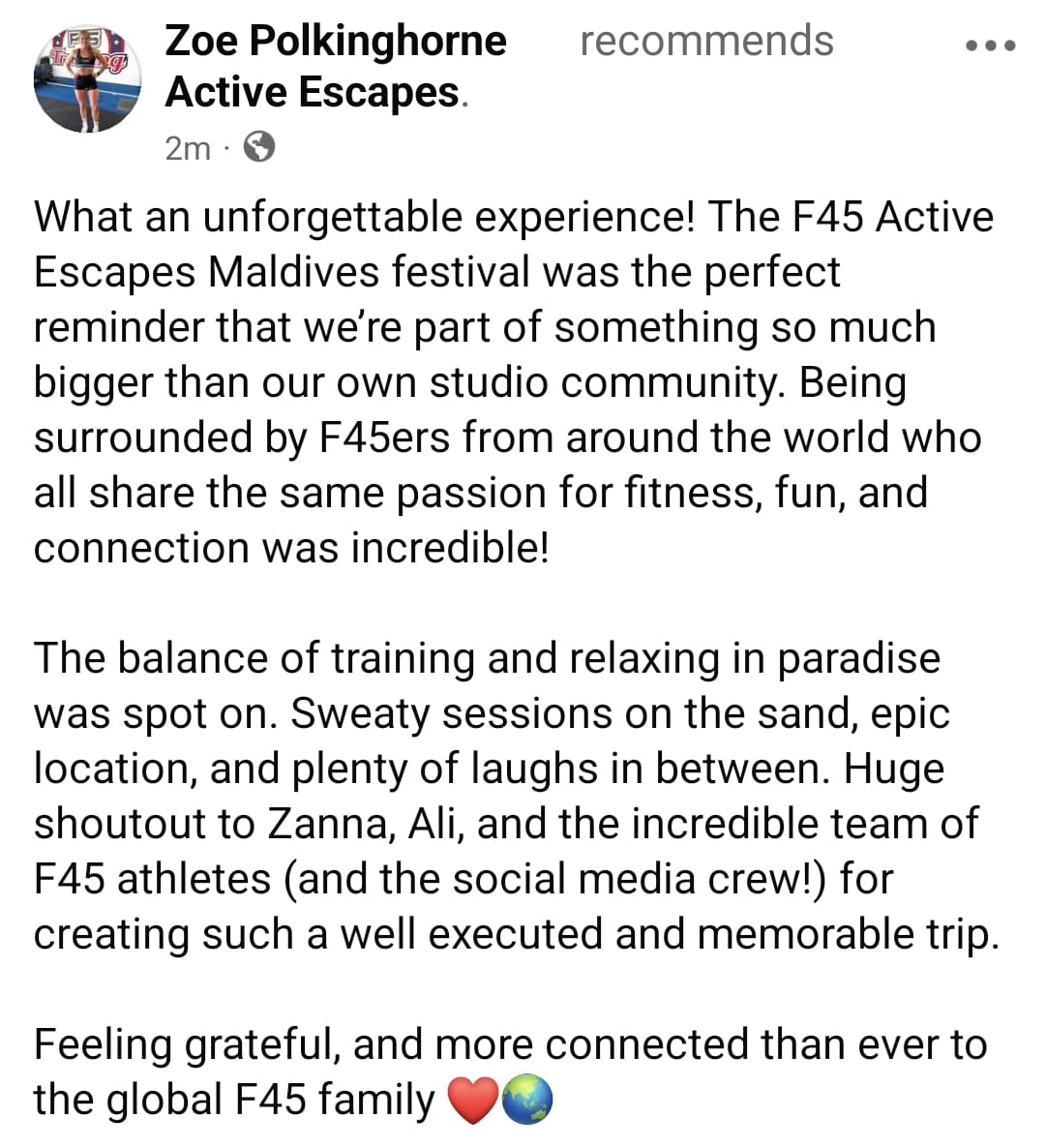Viewport: 1045px width, 1148px height.
Task: Click the word "F45ers" in the post
Action: [x=383, y=438]
